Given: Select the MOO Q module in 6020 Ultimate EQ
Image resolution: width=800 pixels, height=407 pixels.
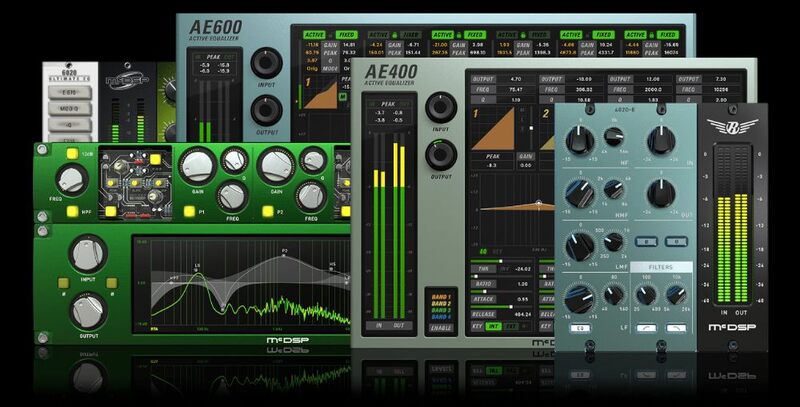Looking at the screenshot, I should [x=70, y=108].
